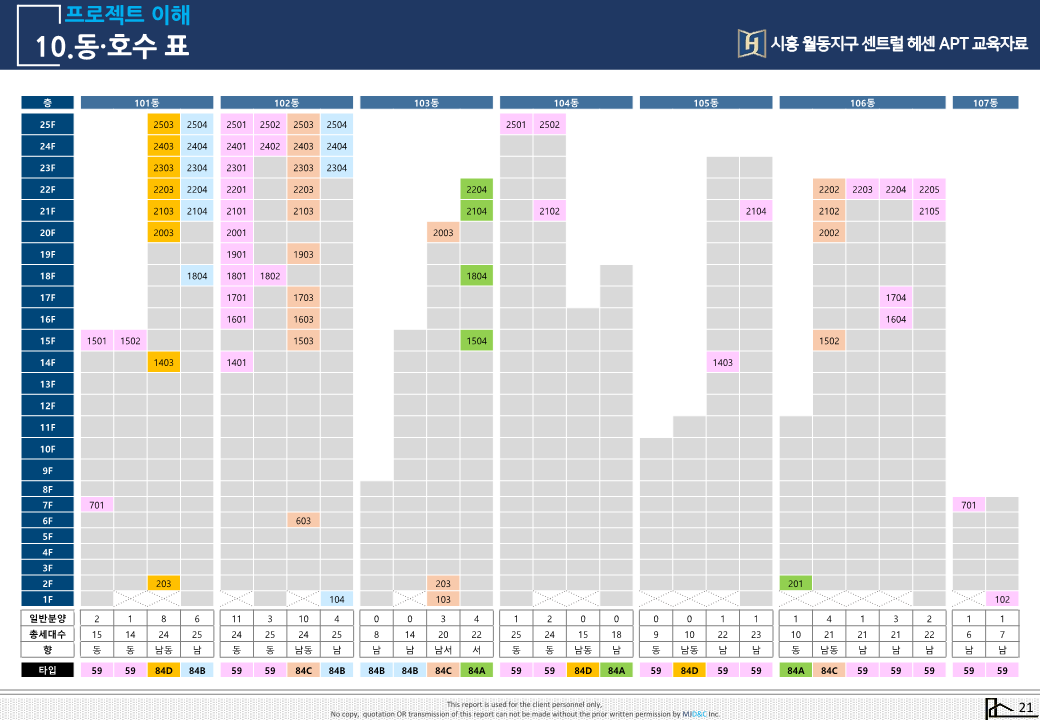Select the green 201 unit in 106동
This screenshot has height=720, width=1040.
[795, 583]
